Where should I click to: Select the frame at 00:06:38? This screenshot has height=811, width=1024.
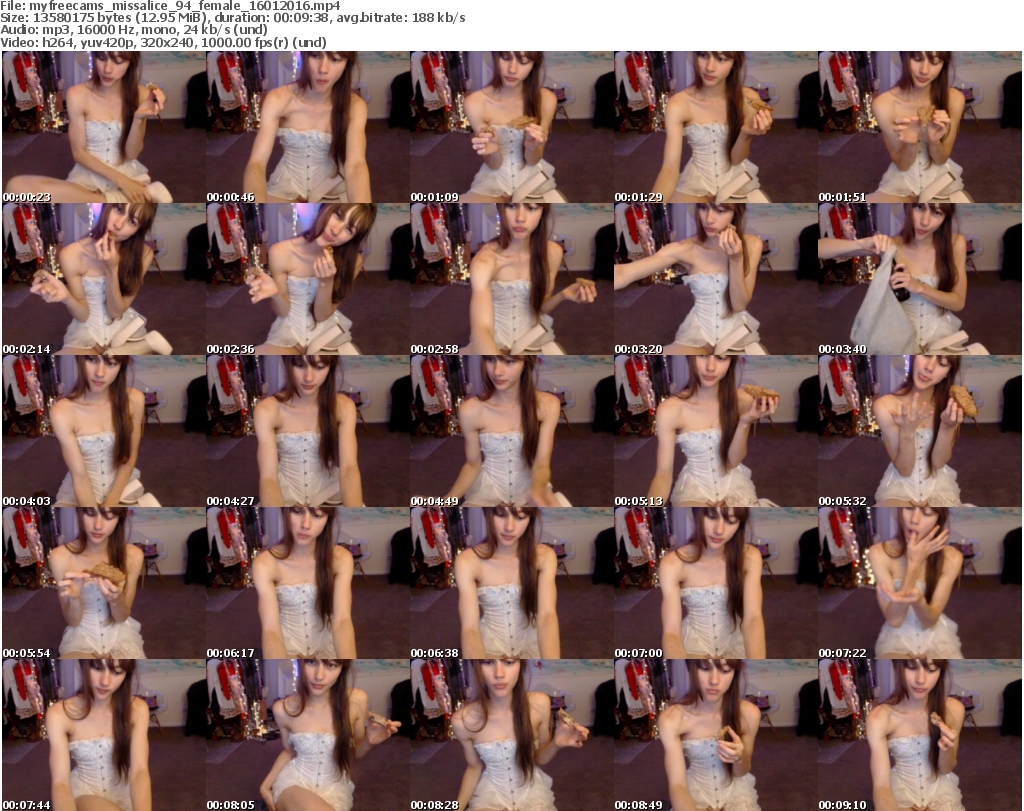point(511,583)
